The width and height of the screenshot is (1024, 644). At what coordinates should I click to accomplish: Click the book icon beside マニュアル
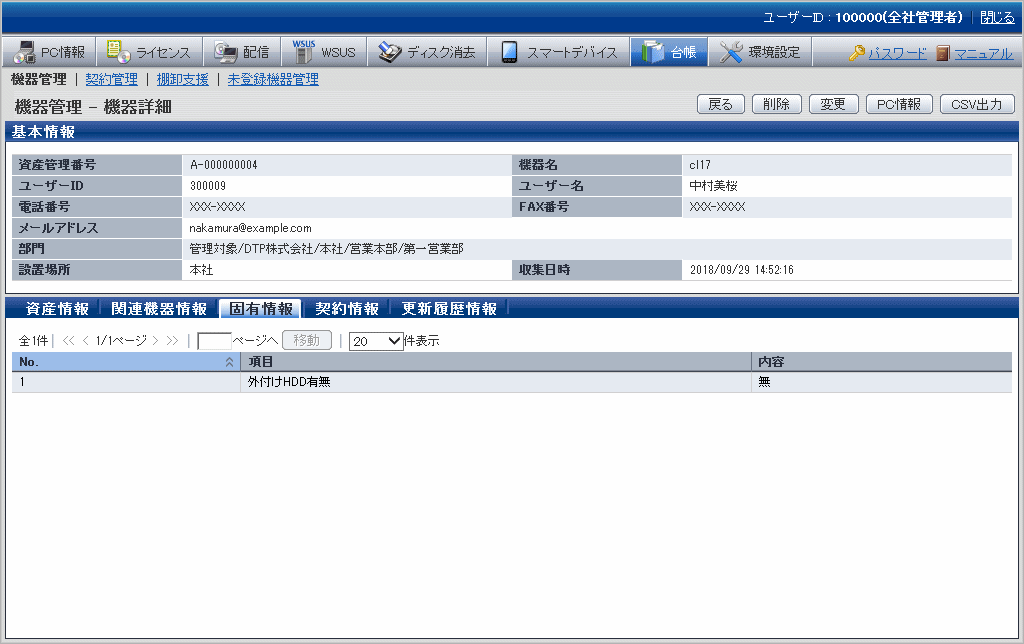(942, 53)
